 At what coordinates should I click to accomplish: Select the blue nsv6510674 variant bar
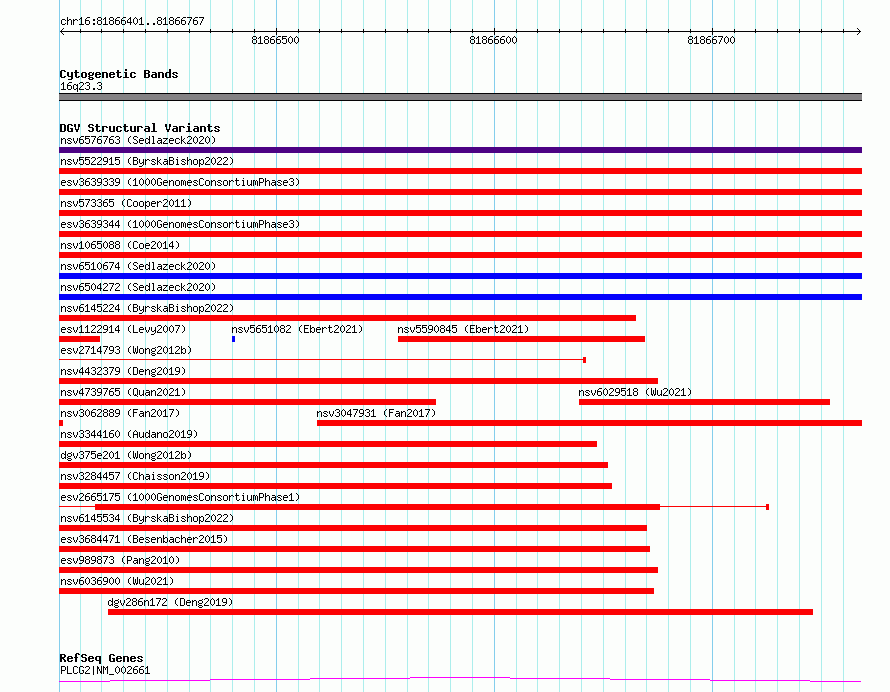click(x=460, y=276)
